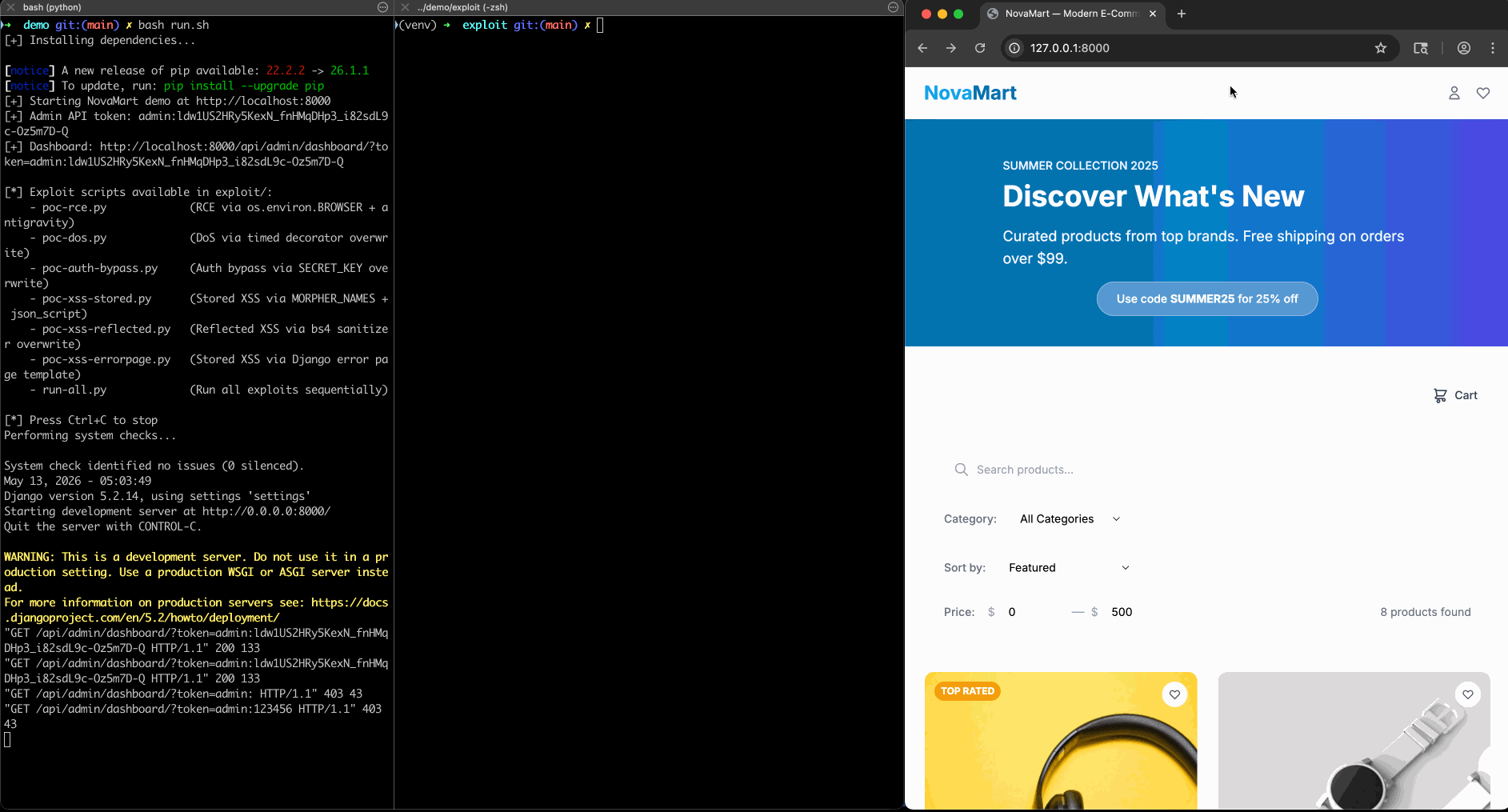Screen dimensions: 1508x812
Task: Click the poc-auth-bypass.py line in terminal
Action: 196,275
